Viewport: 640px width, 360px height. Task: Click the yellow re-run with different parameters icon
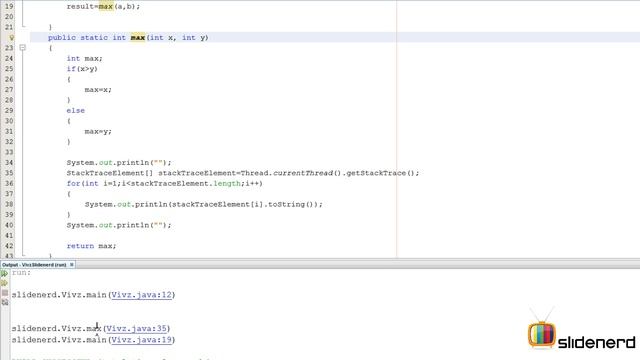pyautogui.click(x=4, y=283)
